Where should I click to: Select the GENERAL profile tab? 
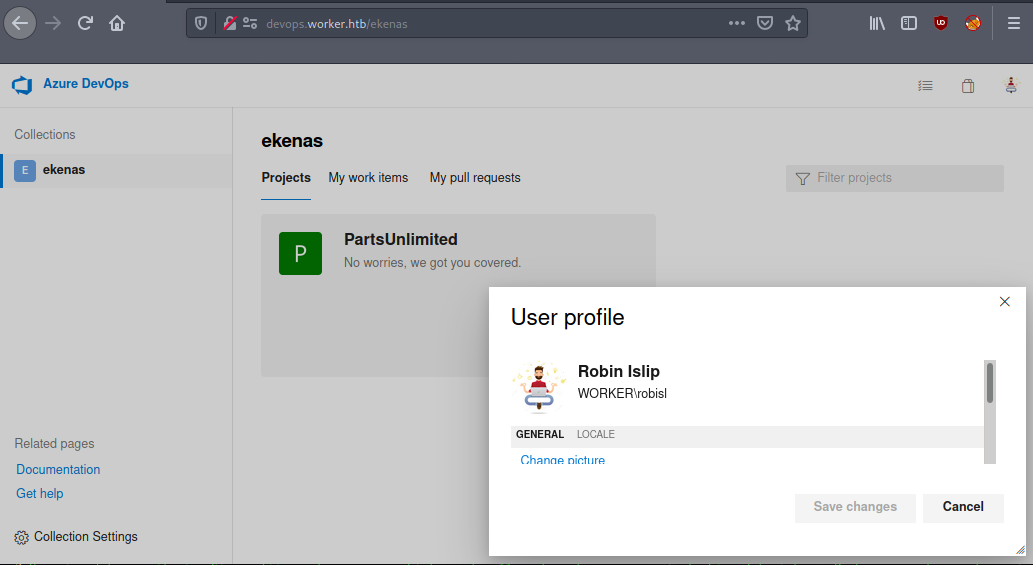pos(540,435)
